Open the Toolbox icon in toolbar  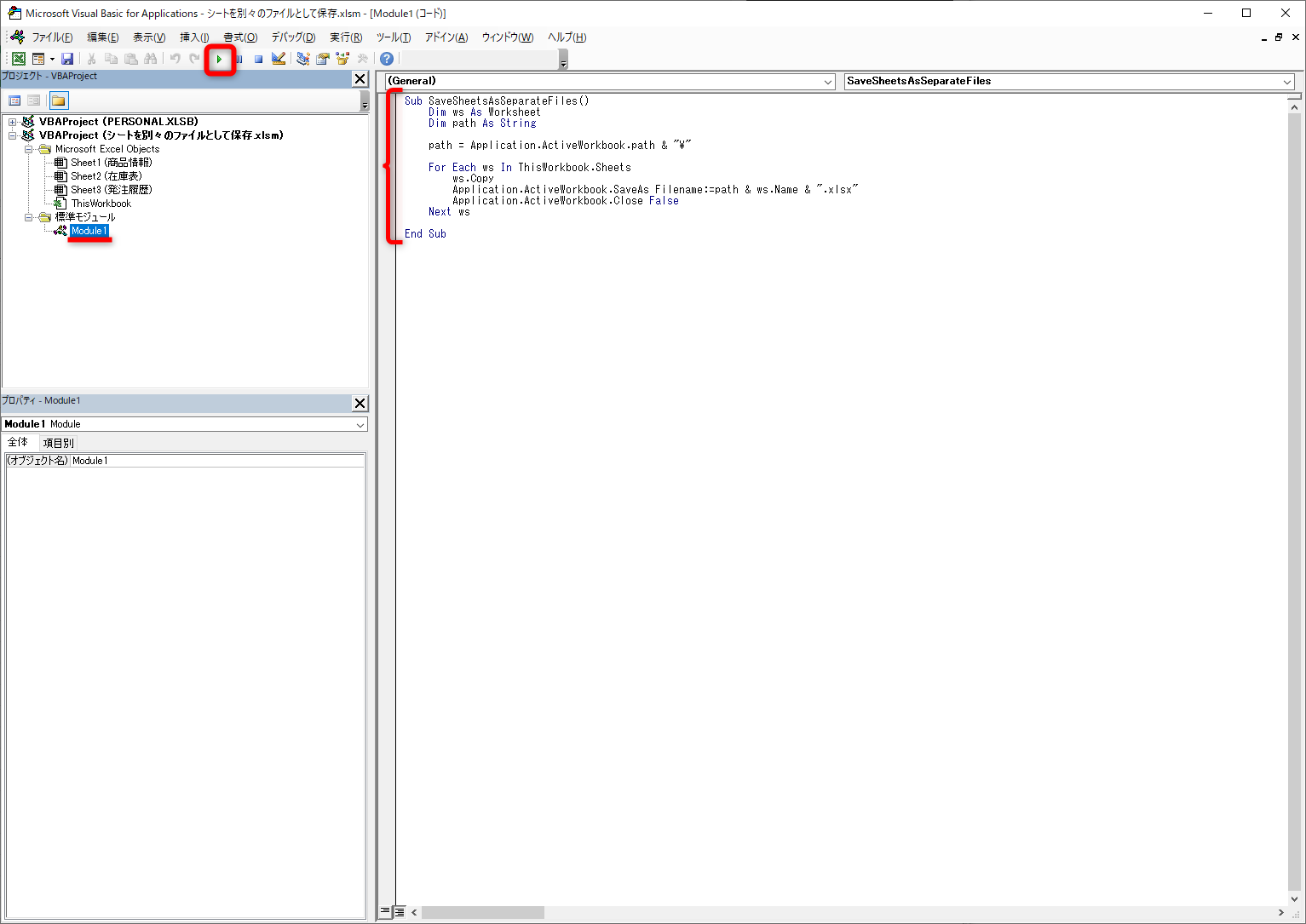click(362, 59)
